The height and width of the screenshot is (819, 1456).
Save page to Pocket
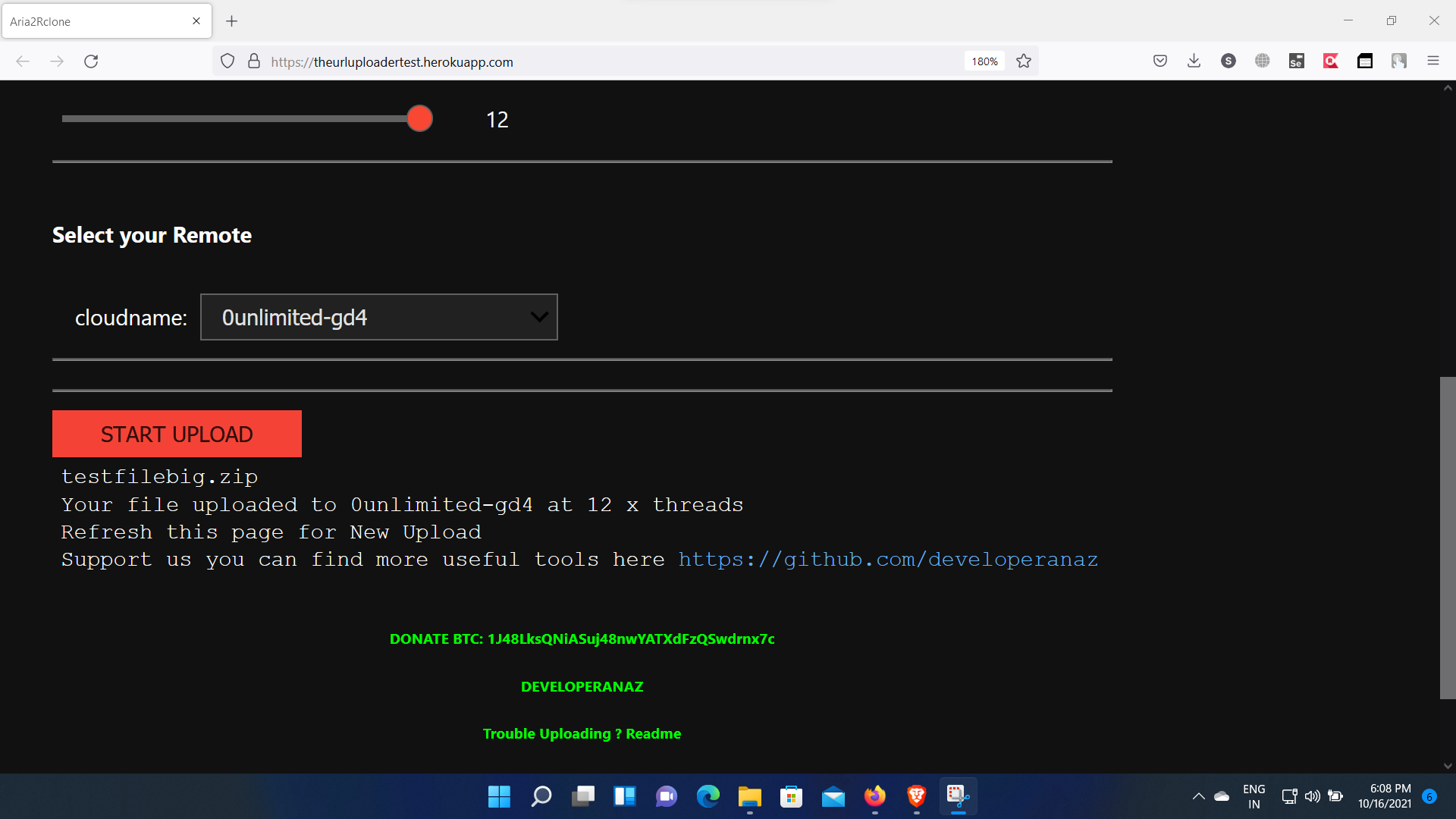pos(1159,61)
